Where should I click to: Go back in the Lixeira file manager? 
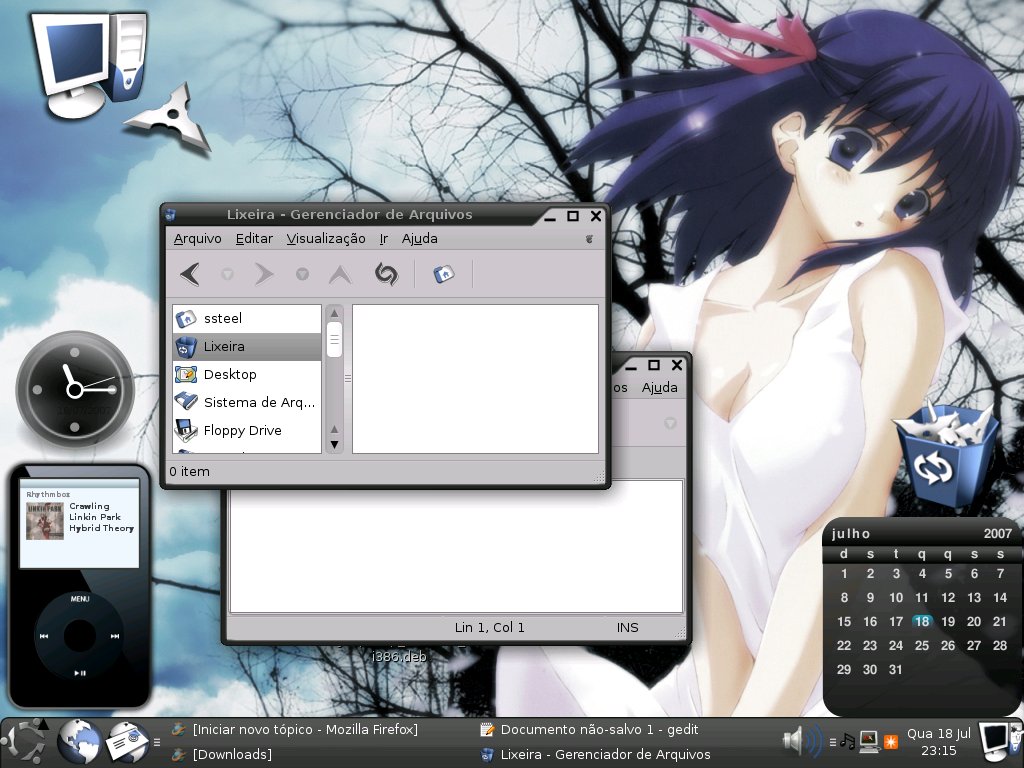pyautogui.click(x=190, y=274)
